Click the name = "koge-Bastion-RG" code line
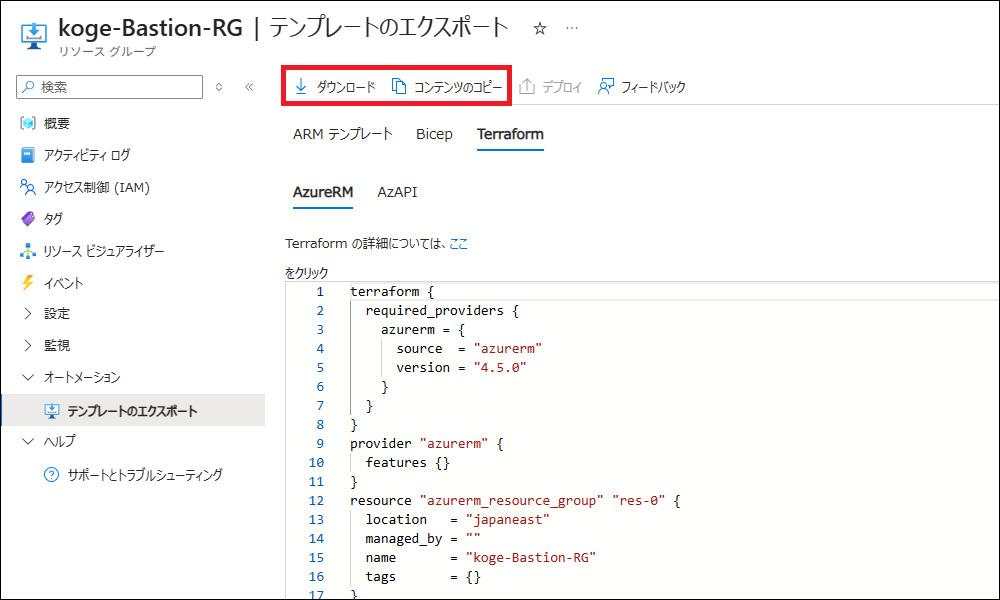The height and width of the screenshot is (600, 1000). [480, 557]
